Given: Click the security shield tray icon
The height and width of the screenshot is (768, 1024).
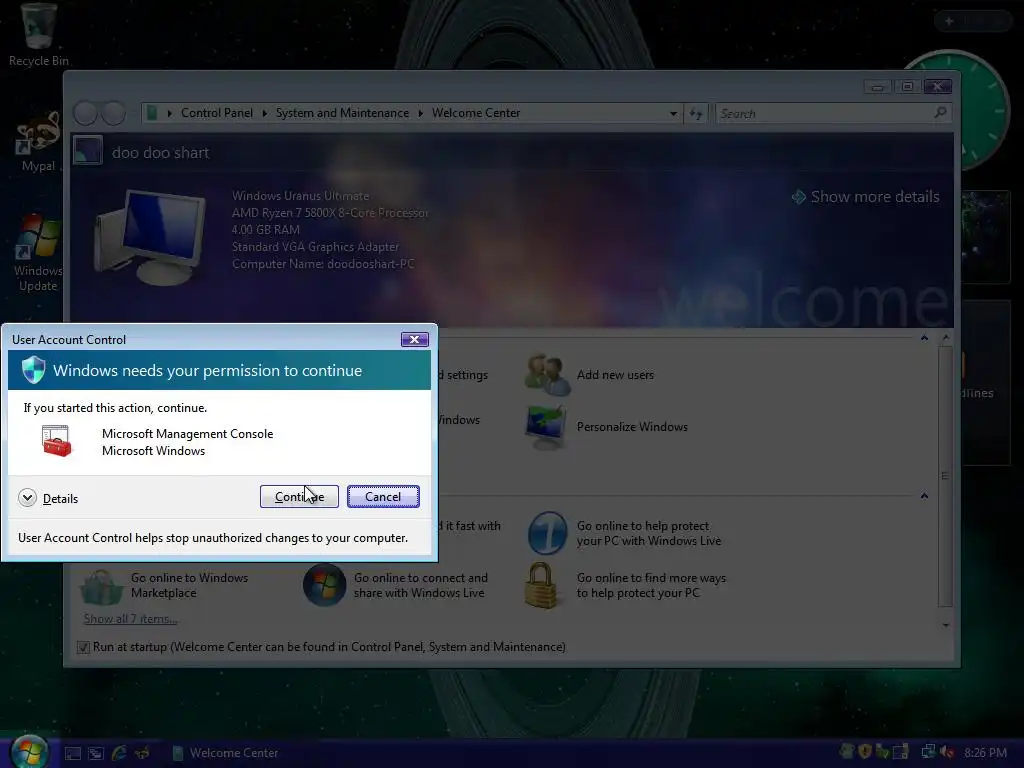Looking at the screenshot, I should point(865,752).
